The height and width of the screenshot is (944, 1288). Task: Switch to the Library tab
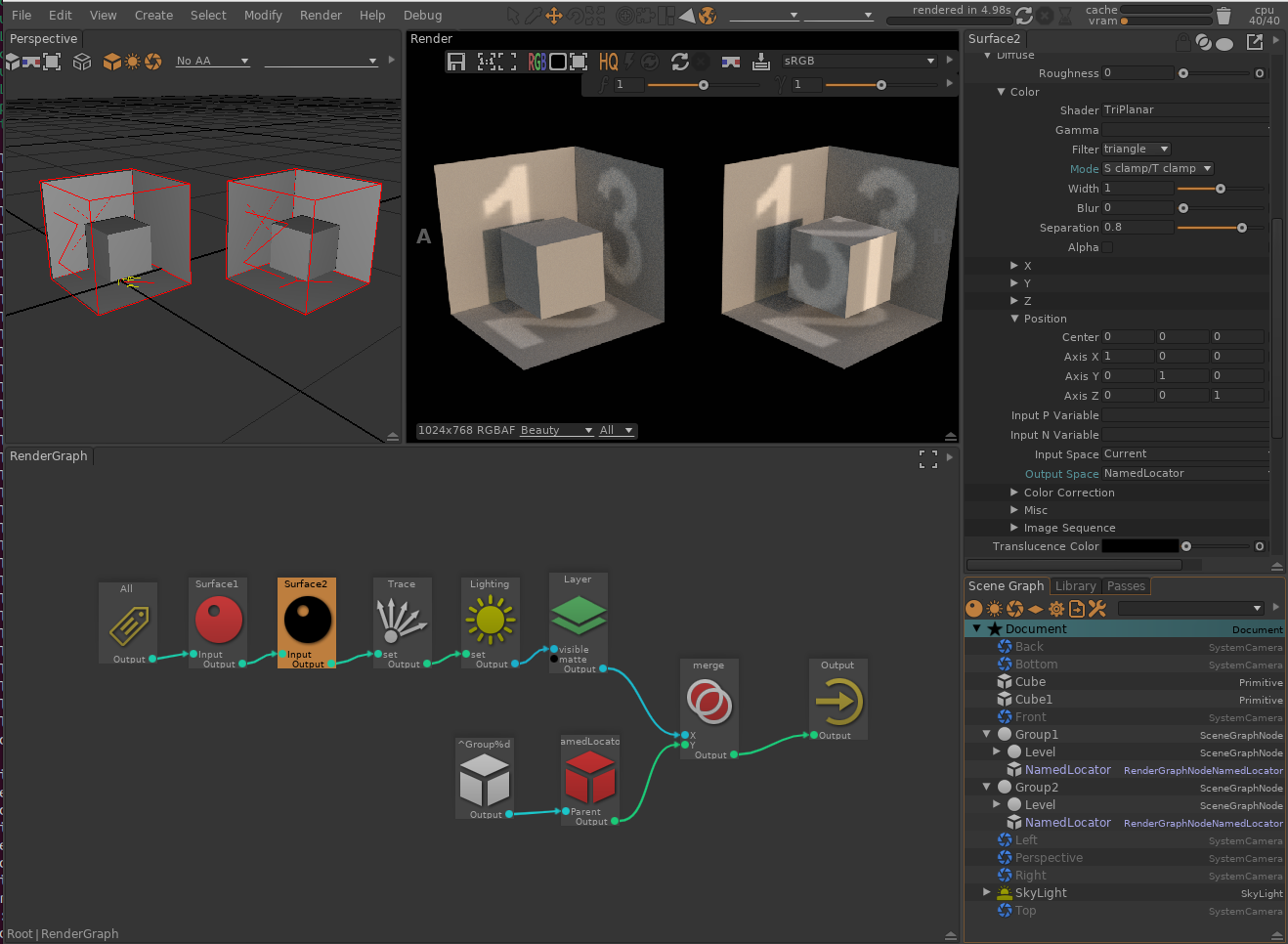[1075, 586]
